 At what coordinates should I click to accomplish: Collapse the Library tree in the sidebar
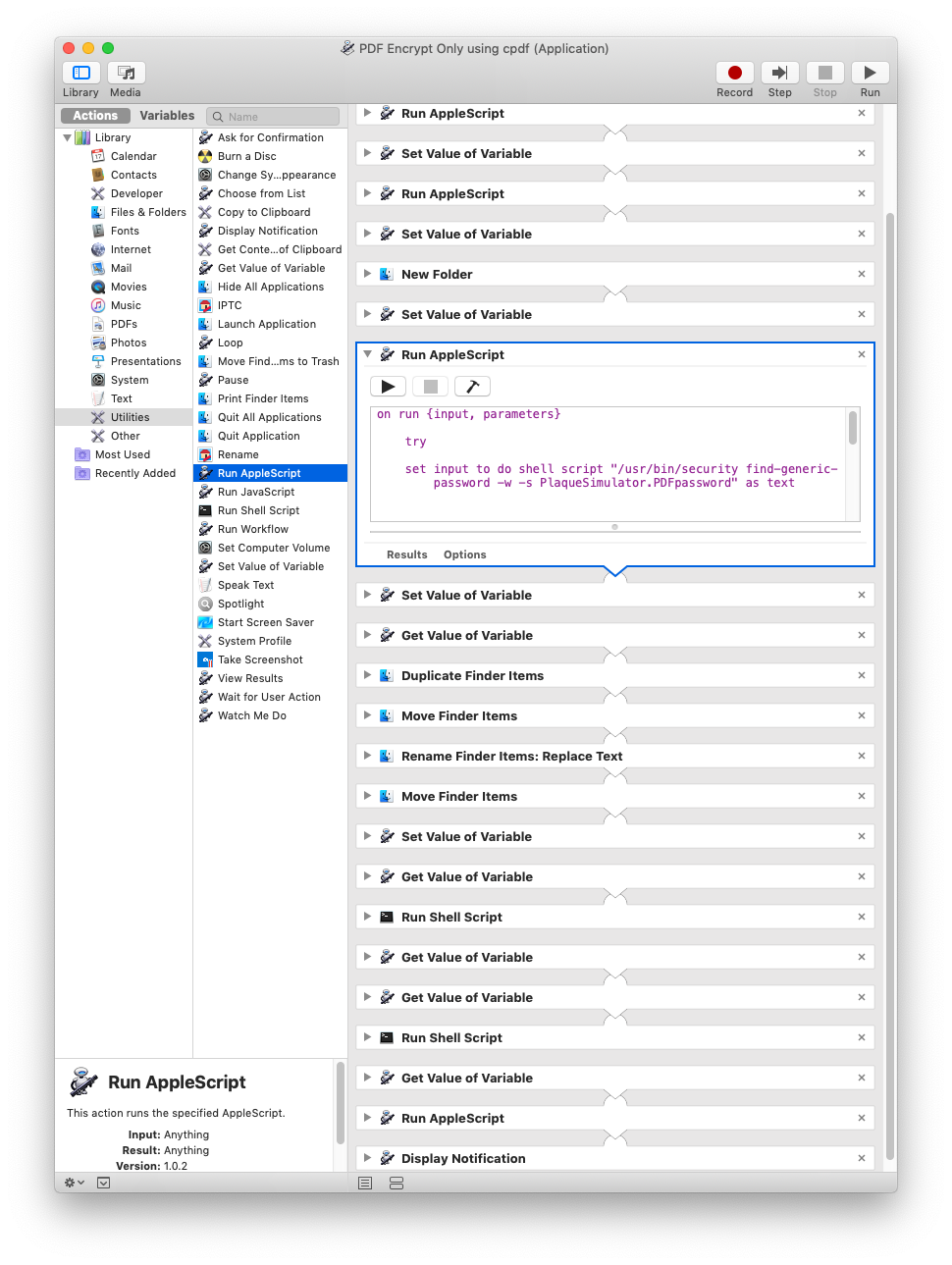pyautogui.click(x=67, y=137)
